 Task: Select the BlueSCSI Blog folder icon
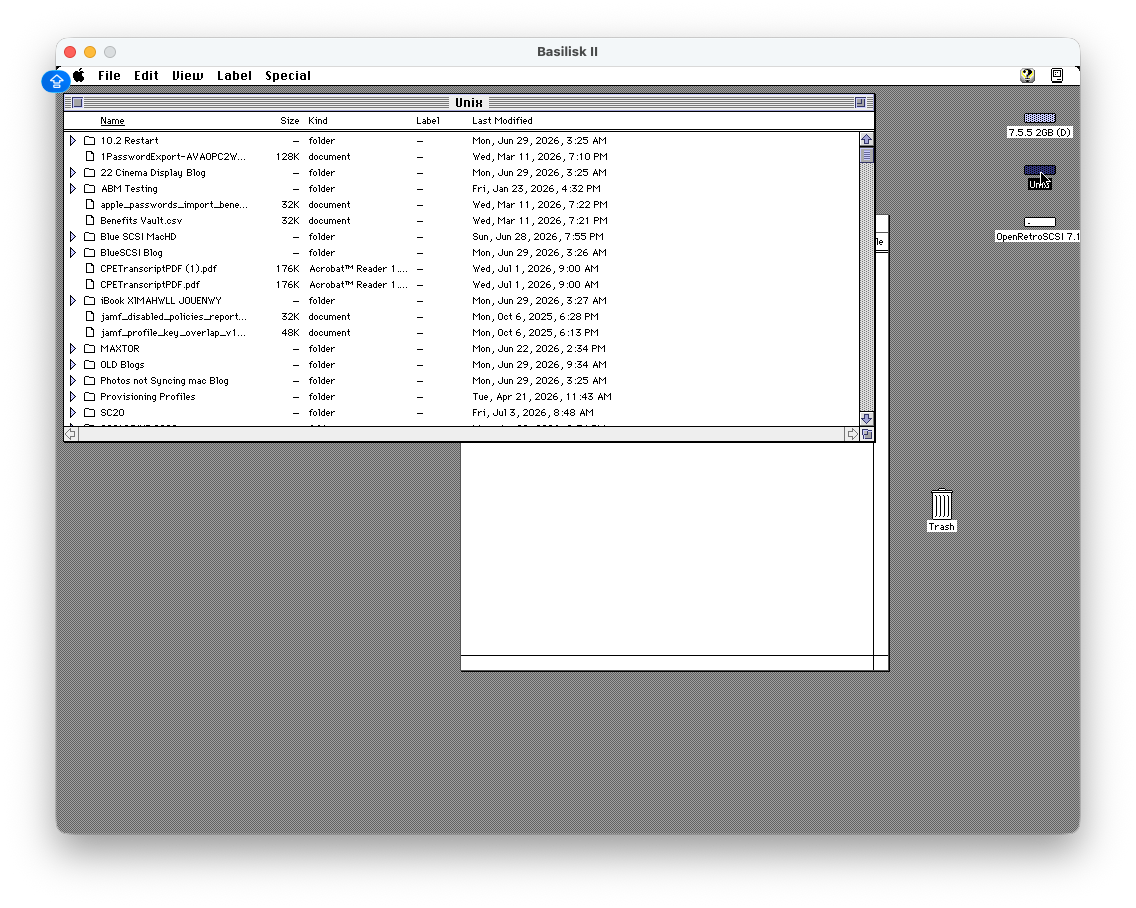click(90, 252)
